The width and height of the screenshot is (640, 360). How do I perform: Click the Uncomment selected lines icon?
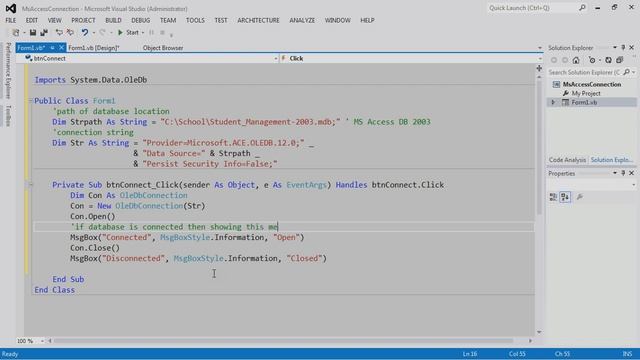pos(70,32)
